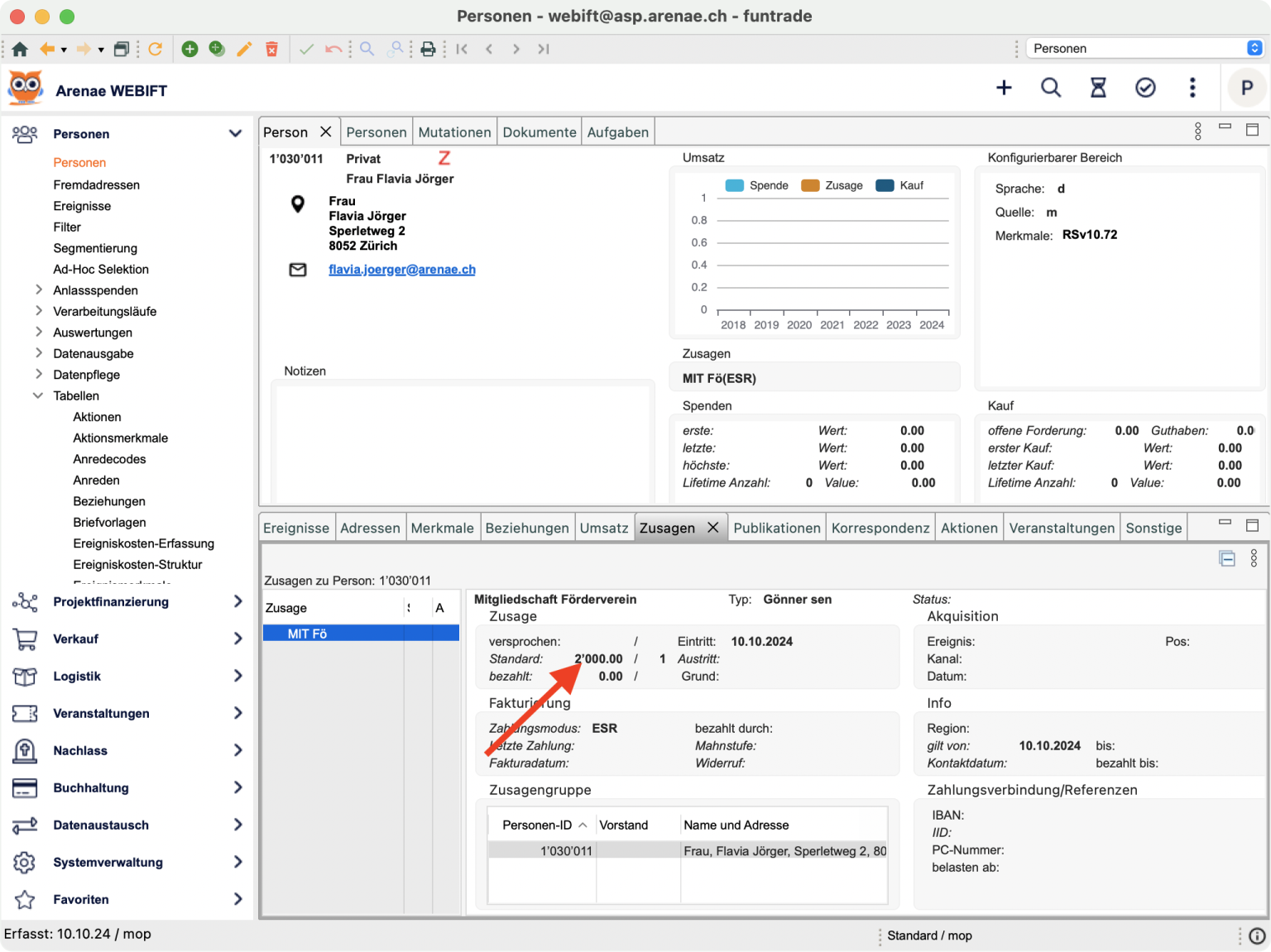Expand the Buchhaltung sidebar section
The image size is (1271, 952).
(237, 787)
